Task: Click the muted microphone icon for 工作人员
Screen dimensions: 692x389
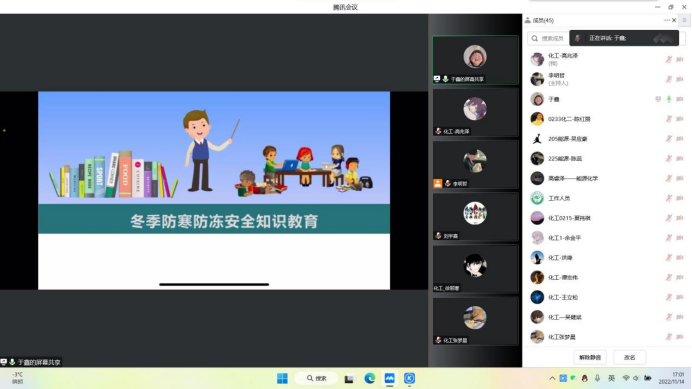Action: point(669,198)
